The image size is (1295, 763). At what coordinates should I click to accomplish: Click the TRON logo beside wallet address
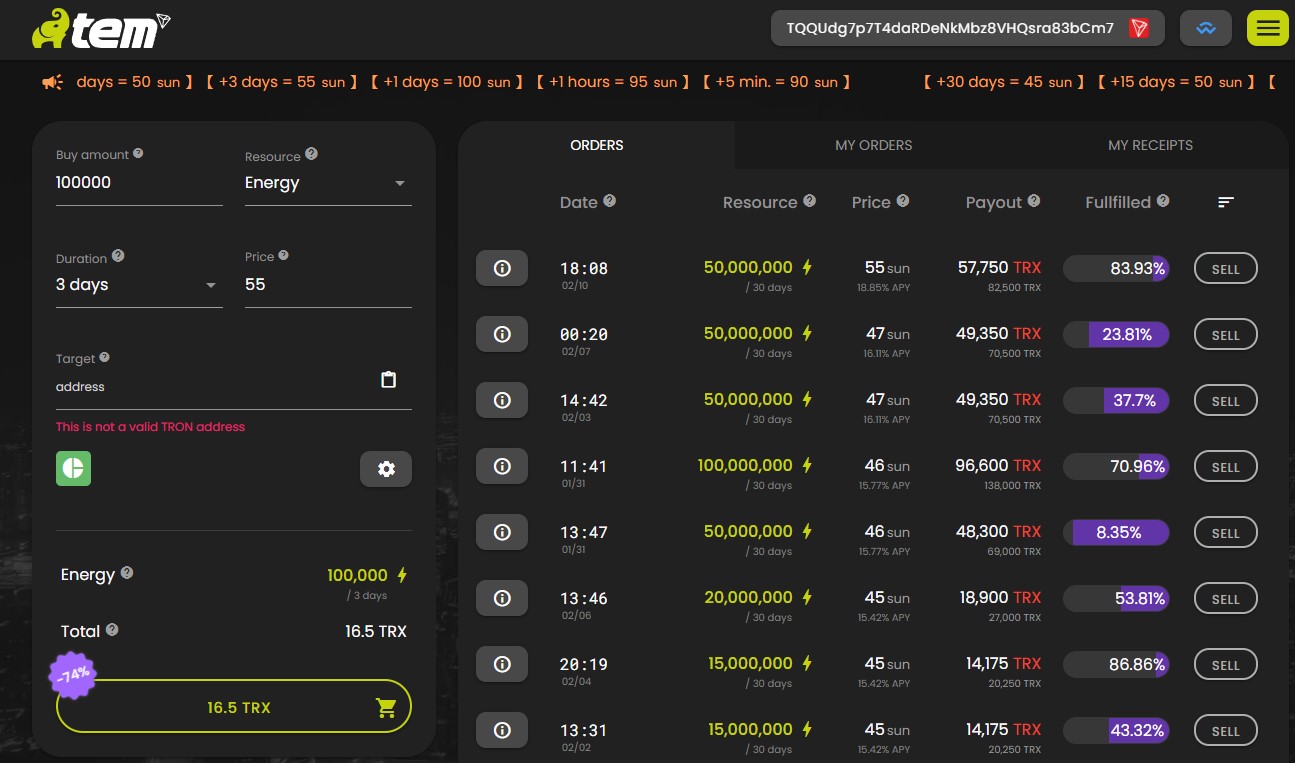coord(1138,28)
